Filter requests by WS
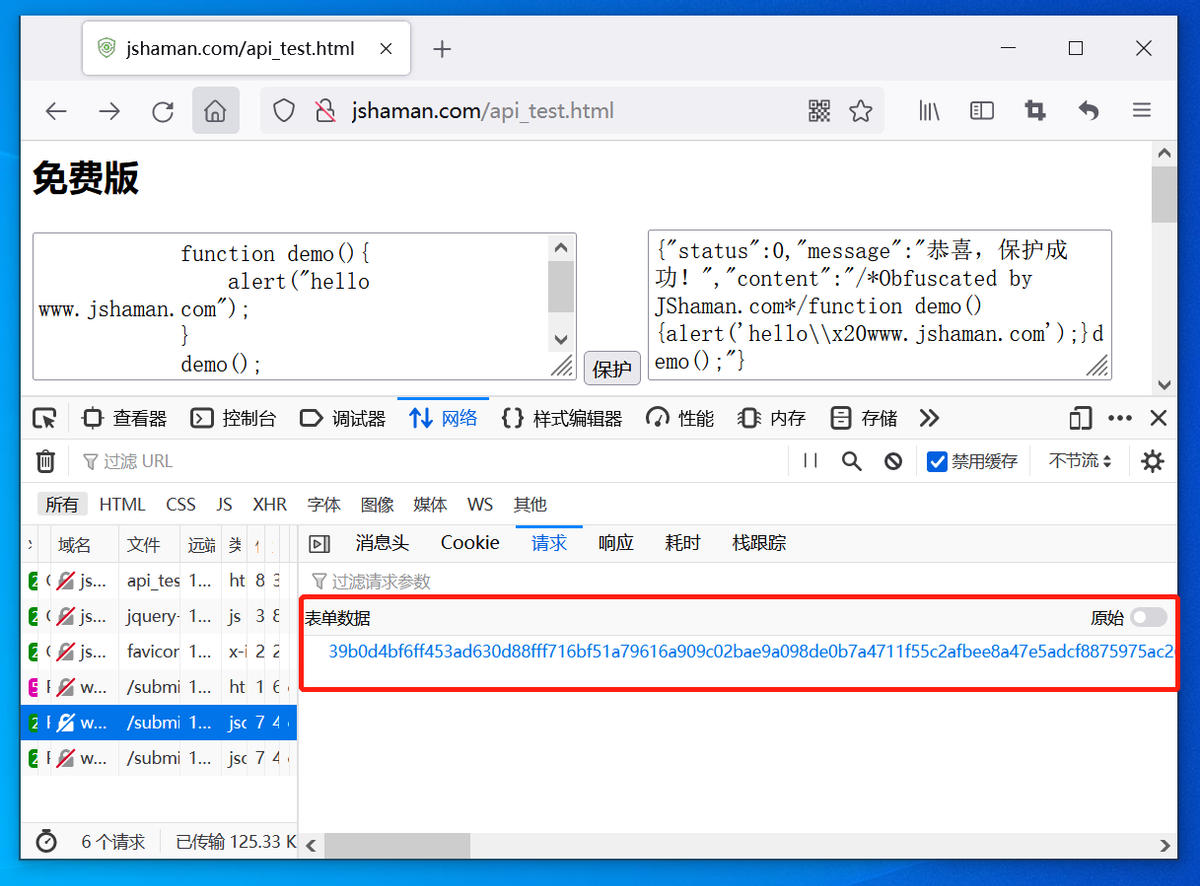This screenshot has height=886, width=1200. tap(481, 505)
